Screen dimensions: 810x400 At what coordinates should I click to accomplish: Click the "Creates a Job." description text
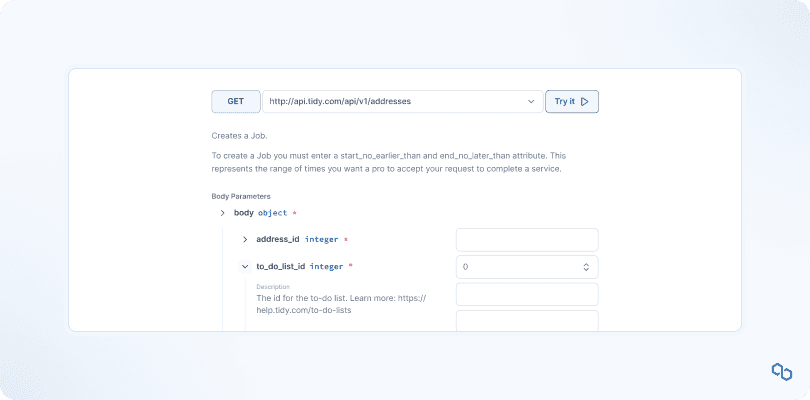[x=240, y=135]
